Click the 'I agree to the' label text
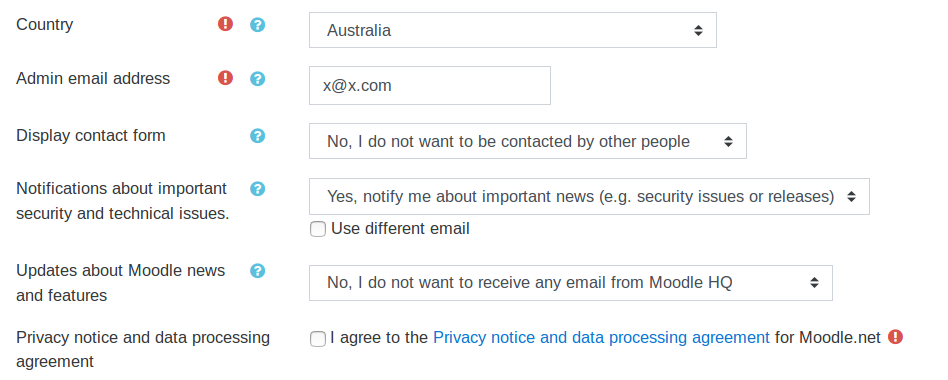948x380 pixels. 379,337
